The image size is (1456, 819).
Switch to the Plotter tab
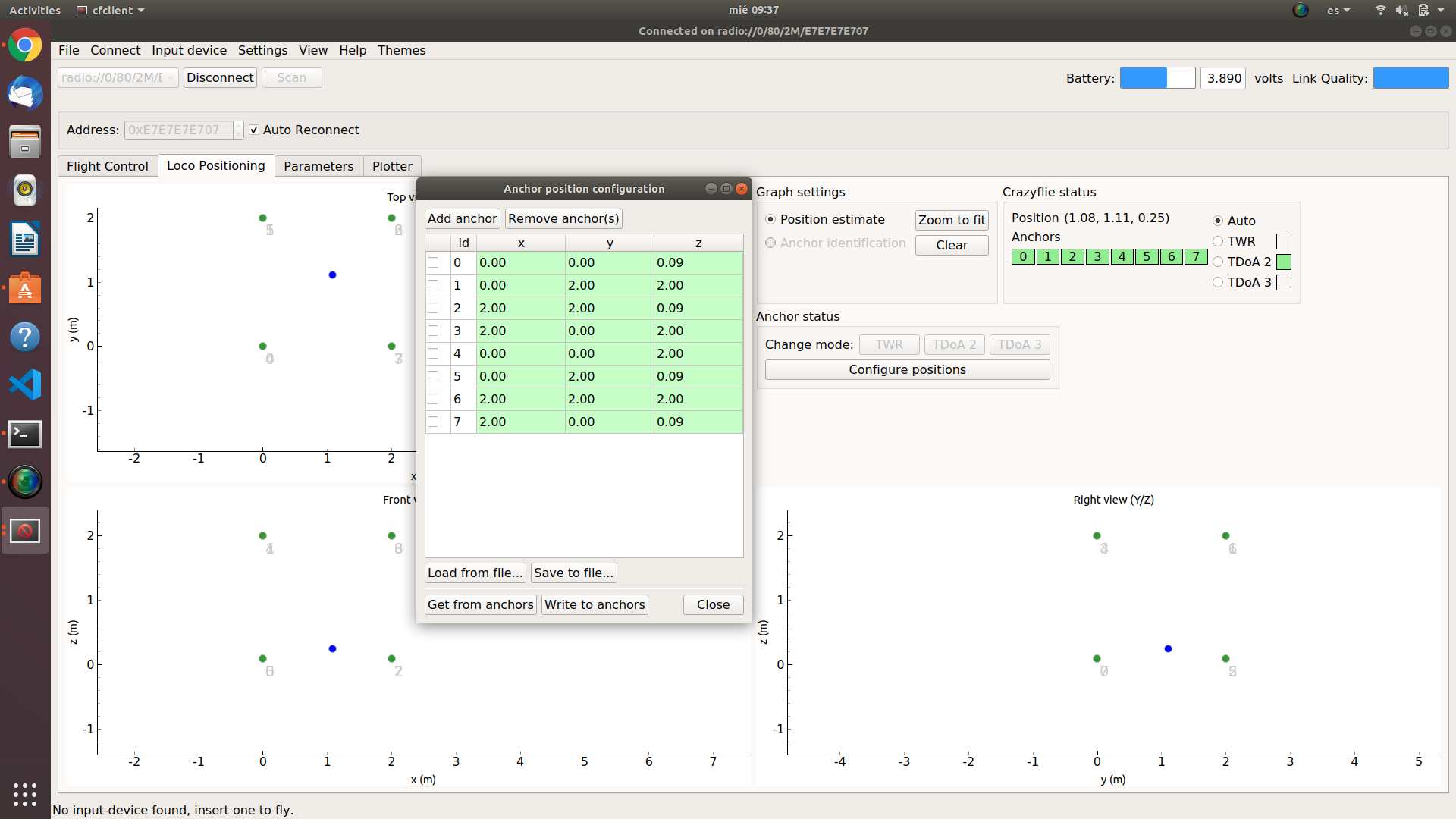(392, 166)
